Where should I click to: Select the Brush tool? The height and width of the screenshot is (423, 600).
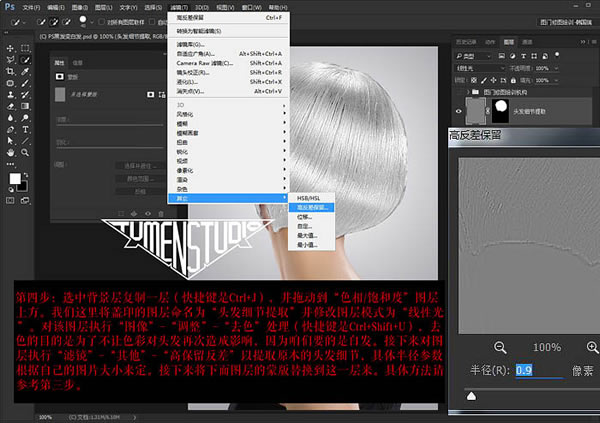[25, 83]
